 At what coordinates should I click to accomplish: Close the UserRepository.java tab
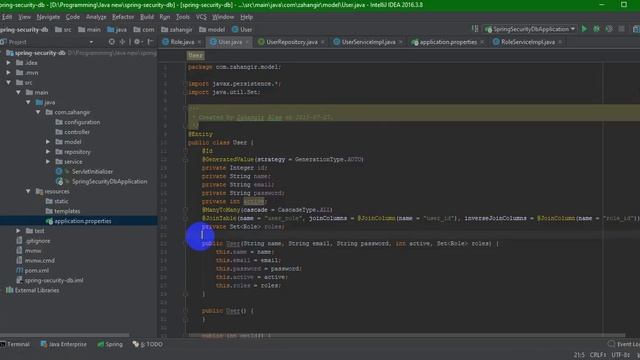[323, 42]
